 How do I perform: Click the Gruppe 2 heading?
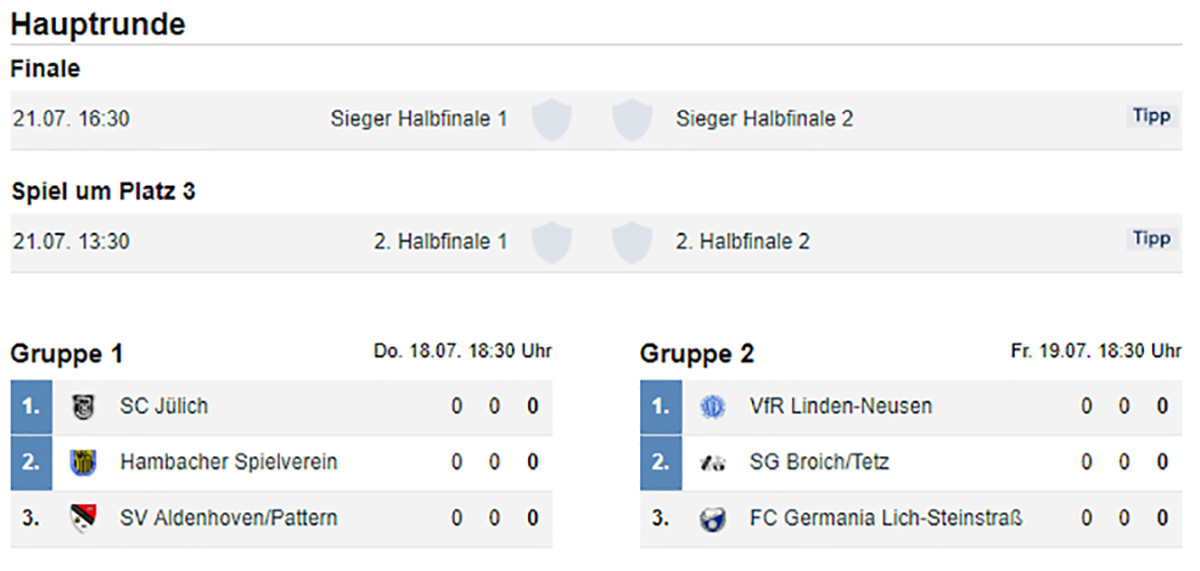point(697,354)
